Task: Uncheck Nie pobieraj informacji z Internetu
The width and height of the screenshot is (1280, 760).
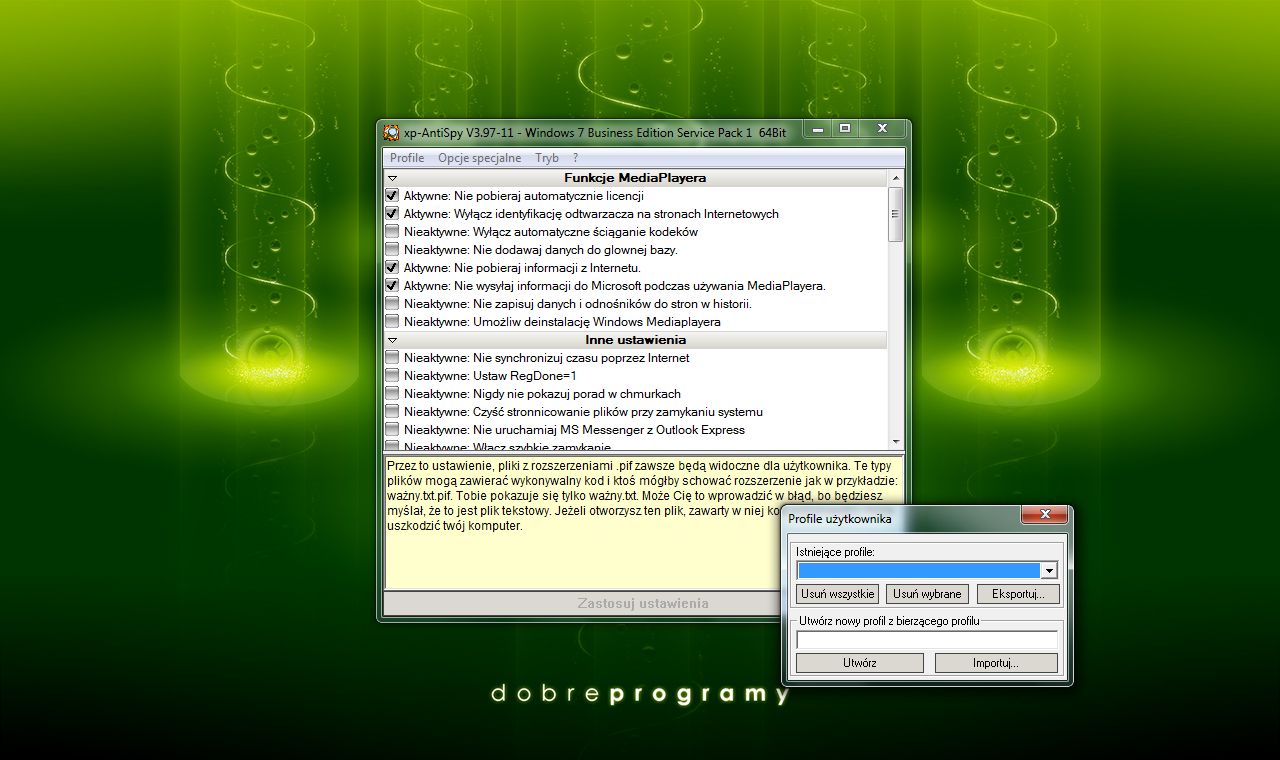Action: (x=392, y=268)
